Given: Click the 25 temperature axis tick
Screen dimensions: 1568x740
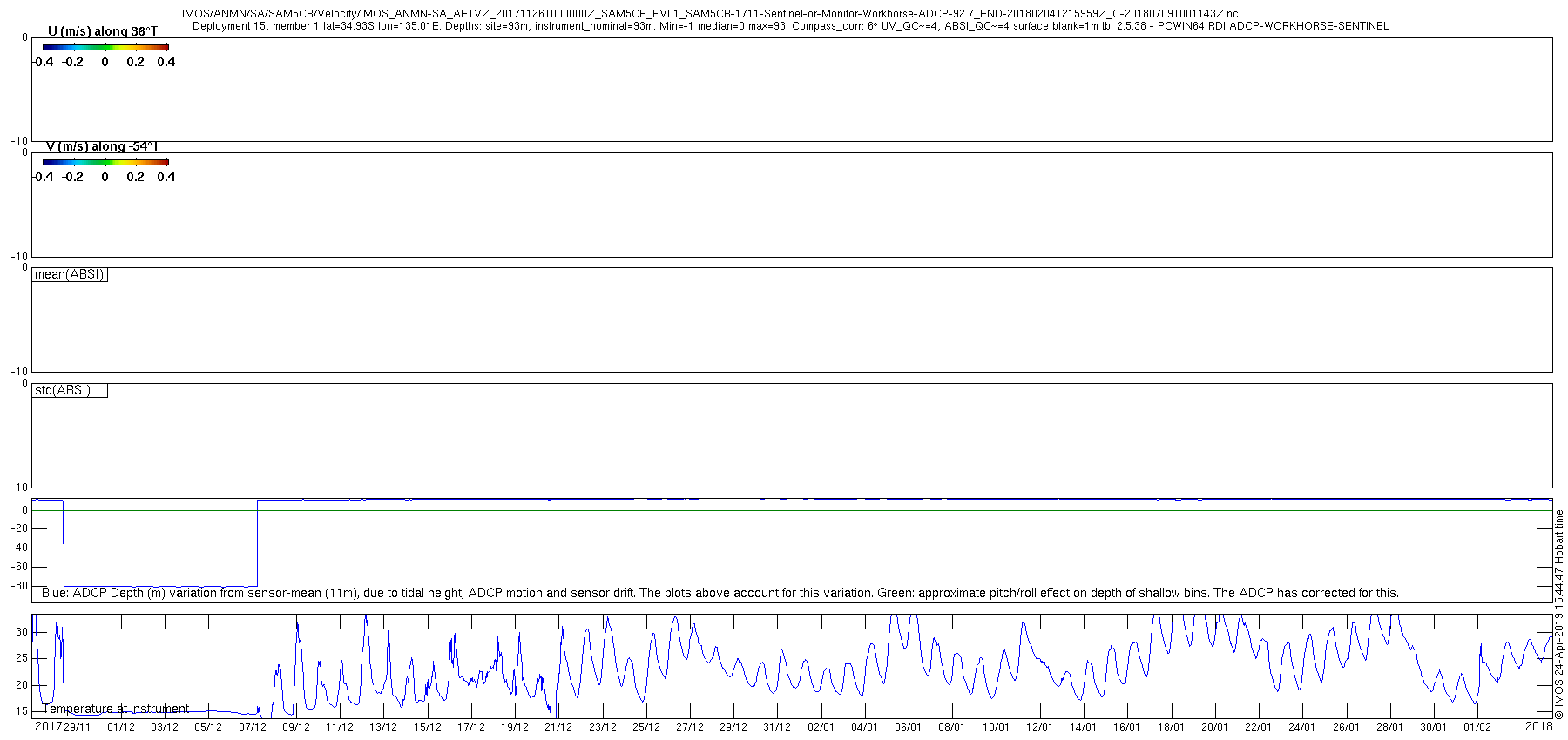Looking at the screenshot, I should click(x=23, y=658).
